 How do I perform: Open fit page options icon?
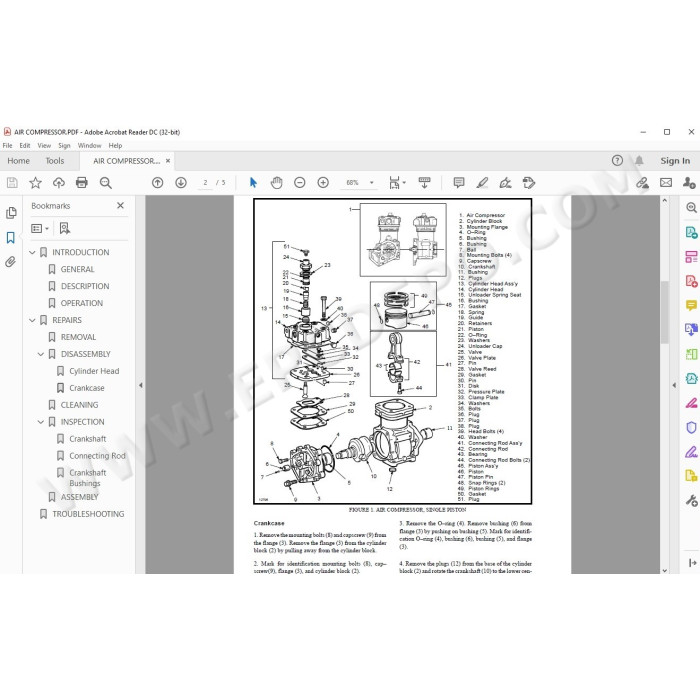[x=397, y=183]
